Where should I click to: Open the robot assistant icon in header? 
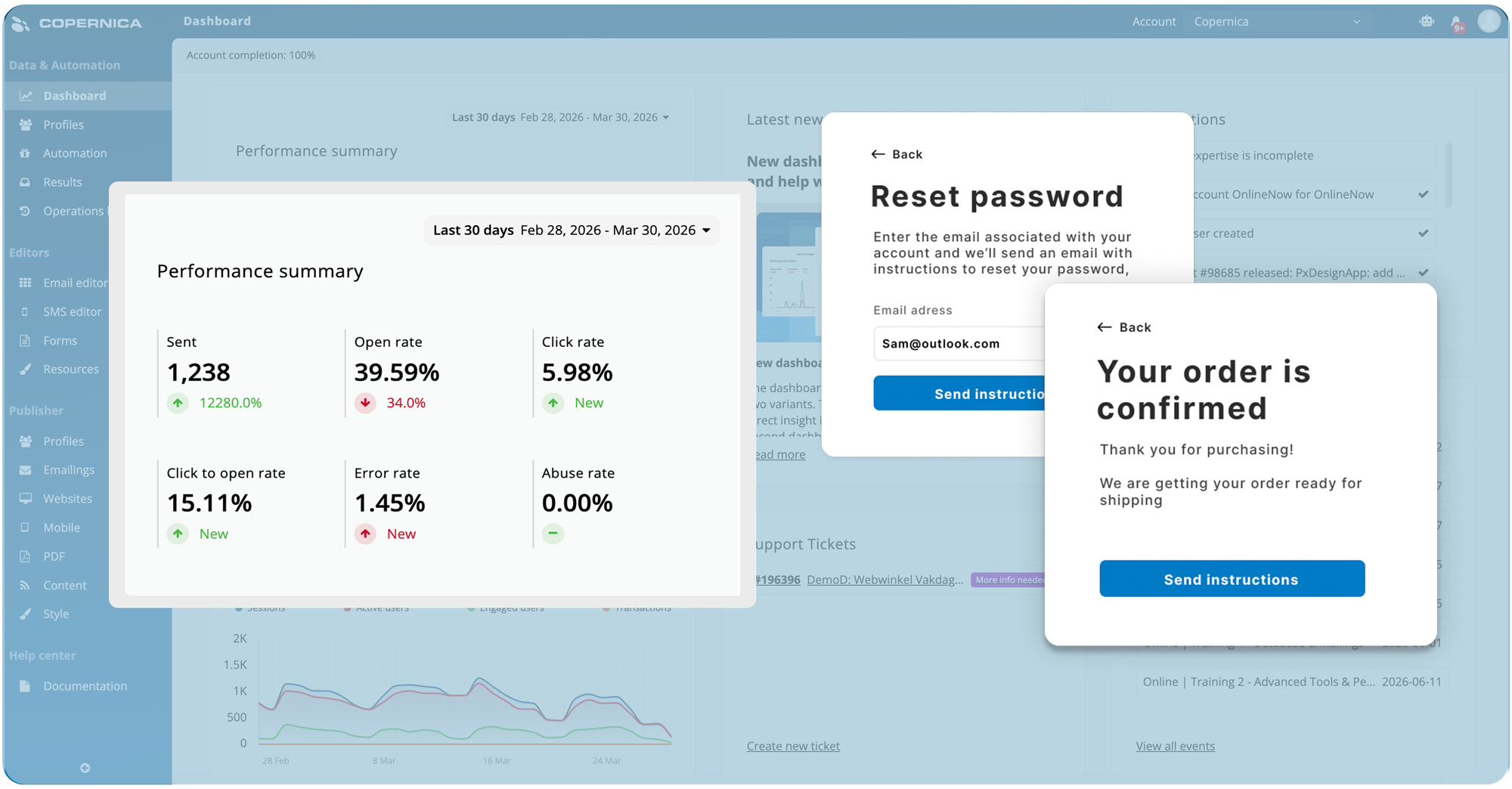(1427, 21)
